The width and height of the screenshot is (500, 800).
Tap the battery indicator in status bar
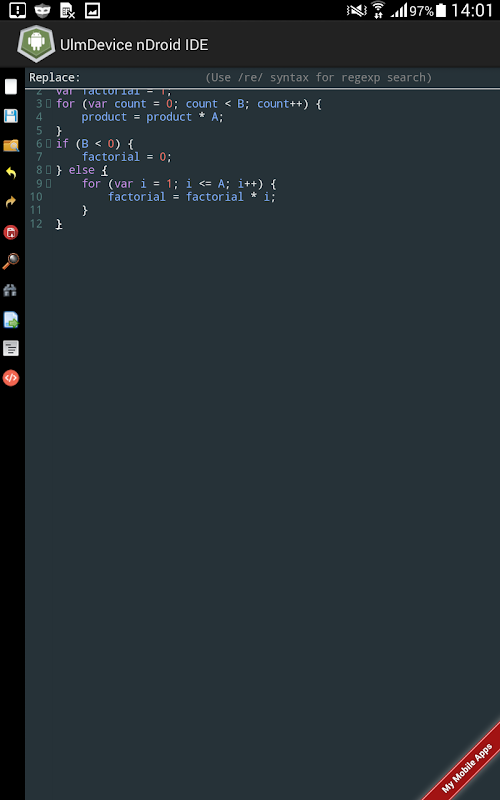pyautogui.click(x=441, y=10)
